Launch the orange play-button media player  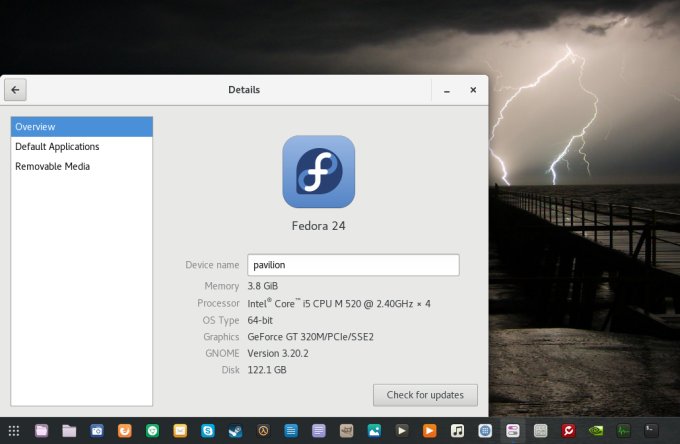tap(430, 431)
